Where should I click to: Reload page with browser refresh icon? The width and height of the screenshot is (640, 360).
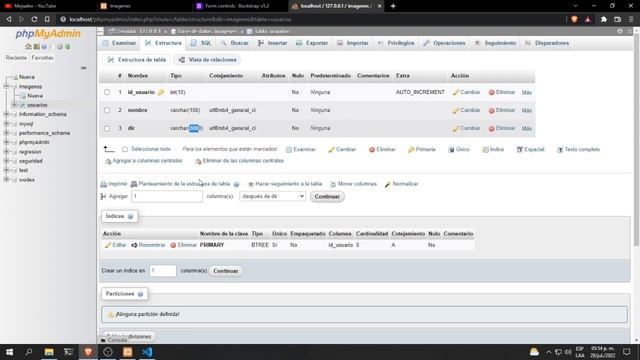(34, 19)
